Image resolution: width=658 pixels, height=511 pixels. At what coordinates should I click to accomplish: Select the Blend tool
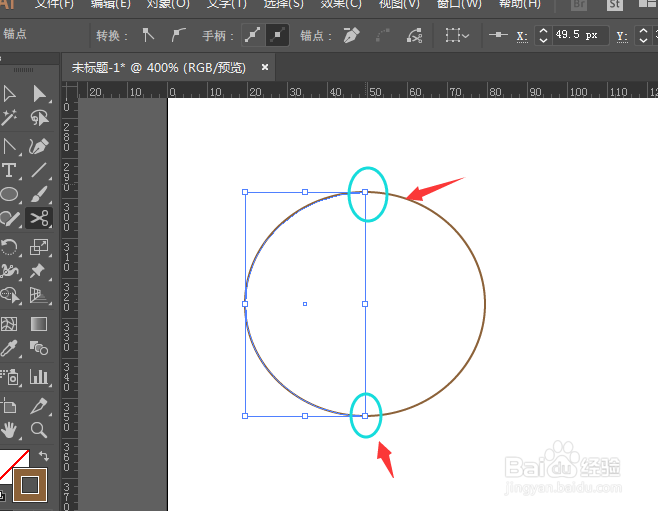click(x=39, y=348)
